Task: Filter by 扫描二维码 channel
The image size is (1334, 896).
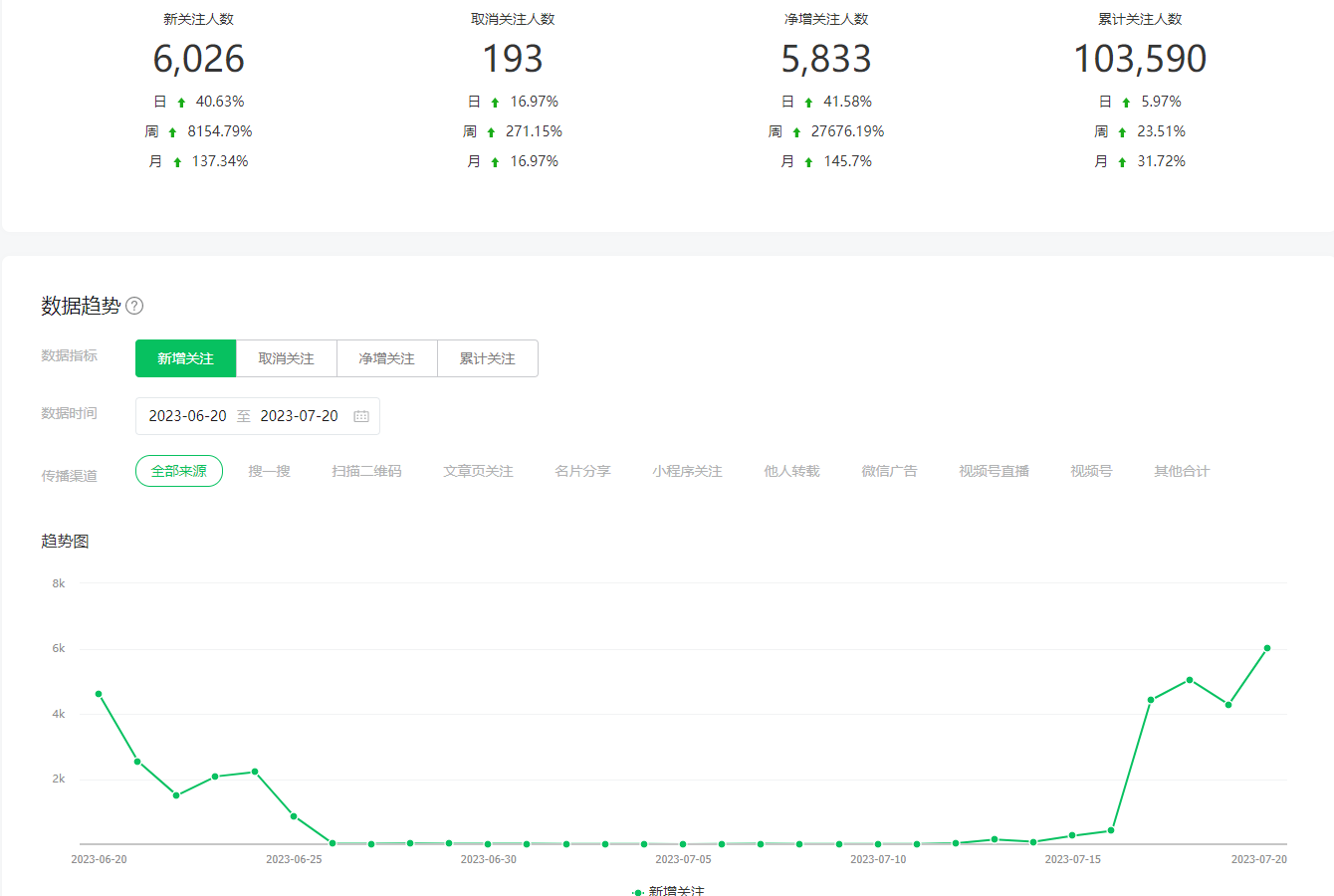Action: pos(366,471)
